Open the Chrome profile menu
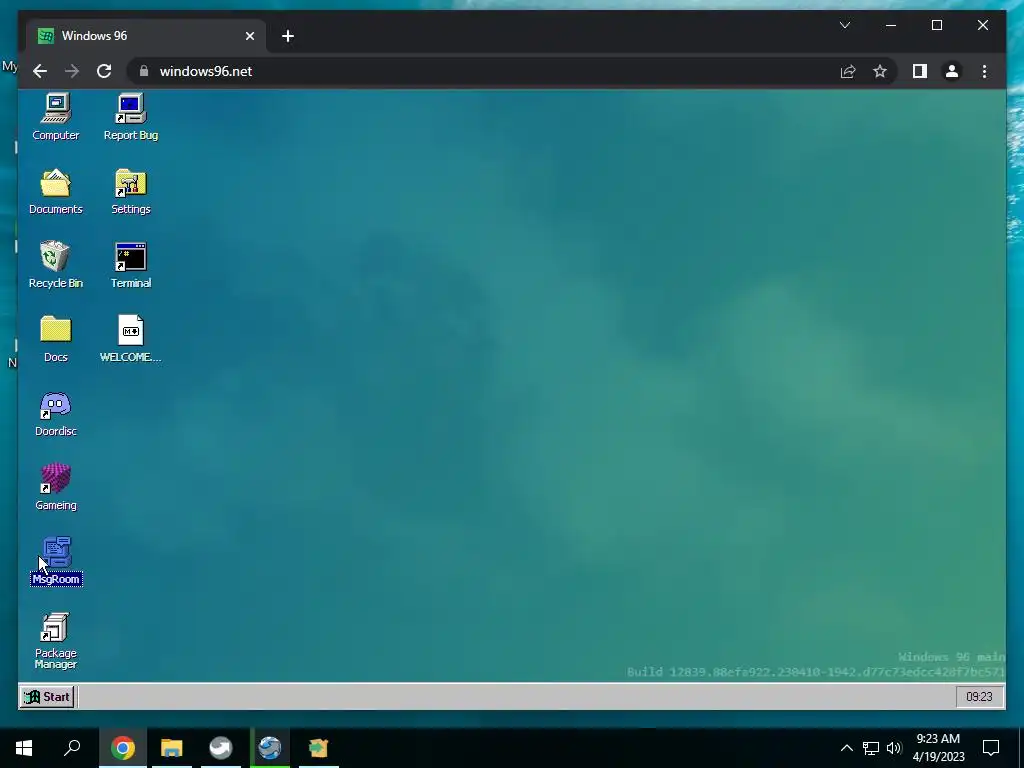 tap(952, 71)
